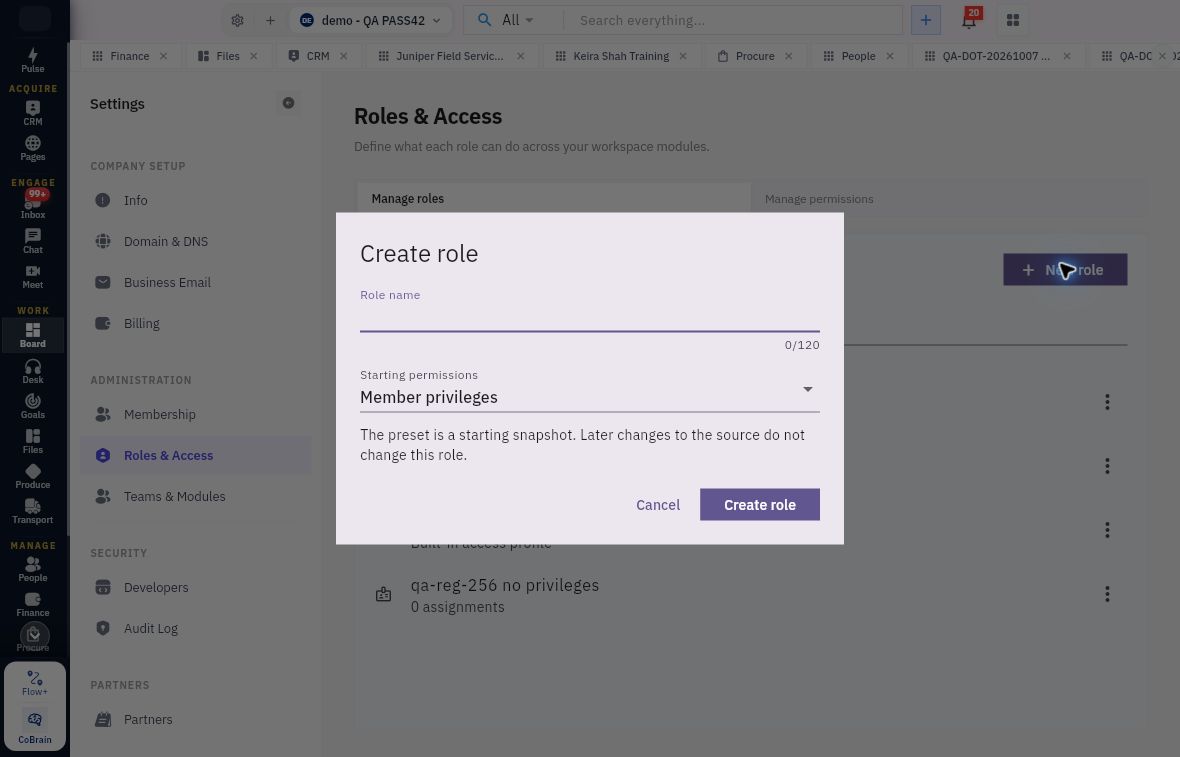This screenshot has height=757, width=1180.
Task: Open Pages in the sidebar
Action: 32,148
